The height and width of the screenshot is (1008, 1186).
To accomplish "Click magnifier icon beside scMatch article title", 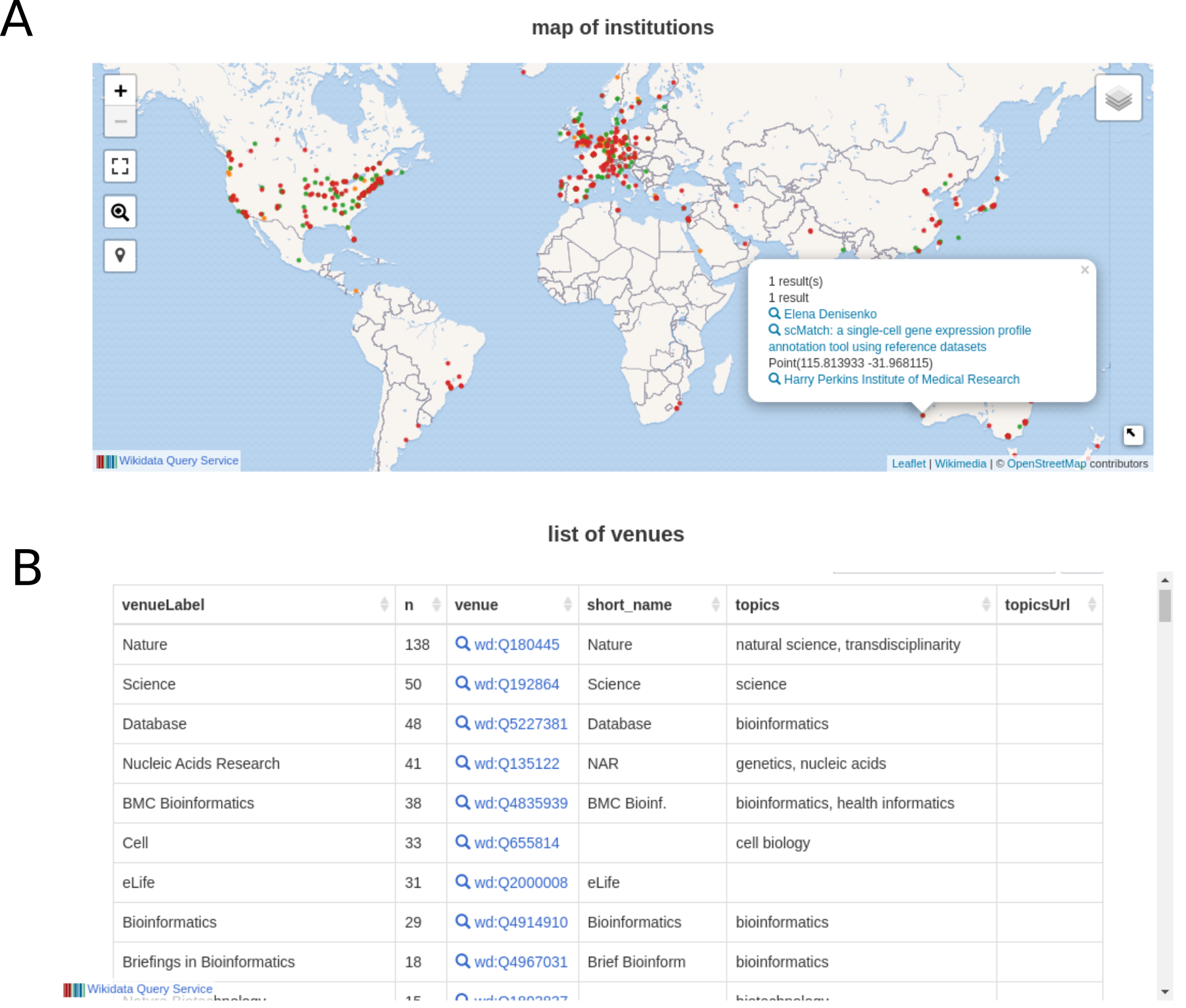I will point(774,330).
